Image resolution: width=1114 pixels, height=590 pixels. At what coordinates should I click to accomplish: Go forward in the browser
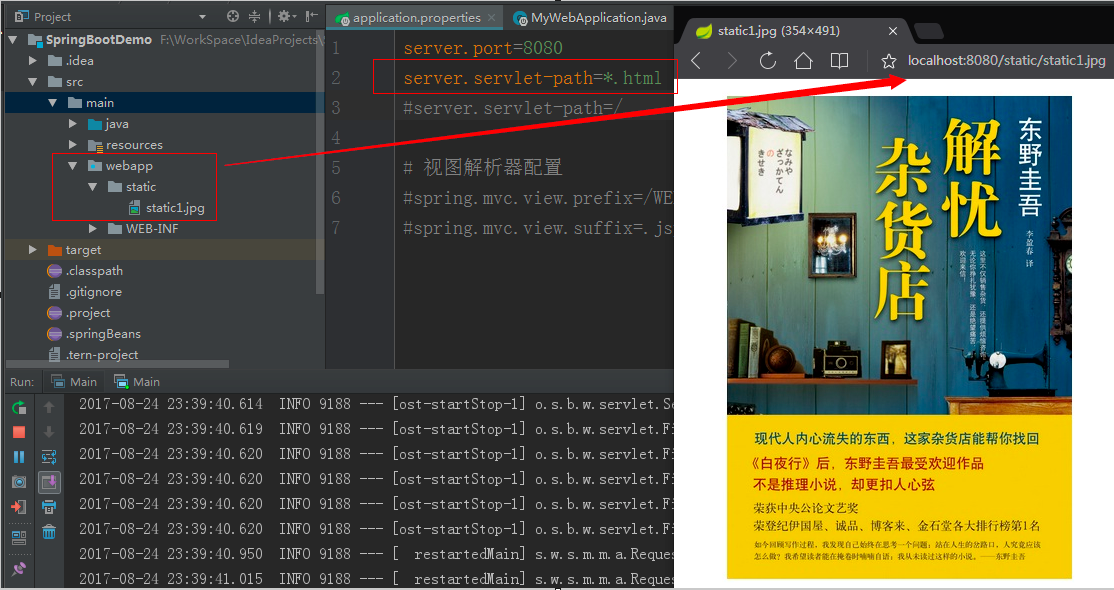[x=732, y=61]
